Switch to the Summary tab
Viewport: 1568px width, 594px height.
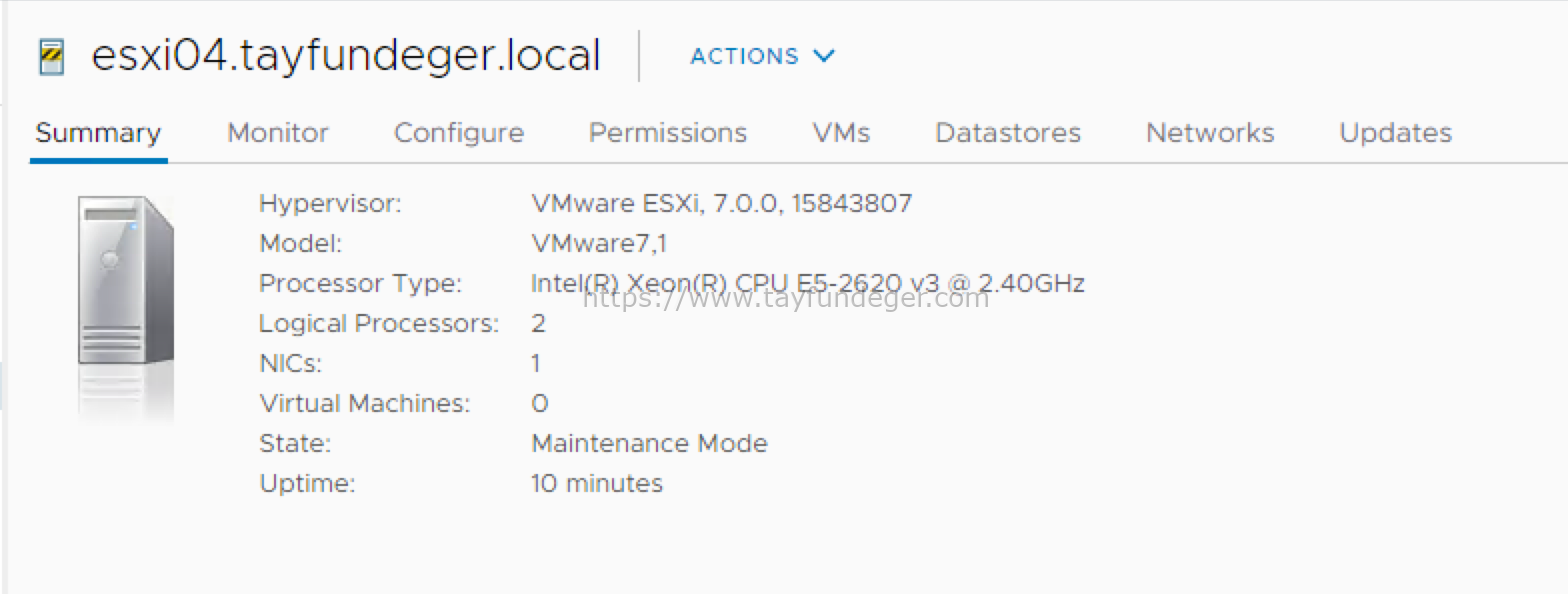coord(98,133)
